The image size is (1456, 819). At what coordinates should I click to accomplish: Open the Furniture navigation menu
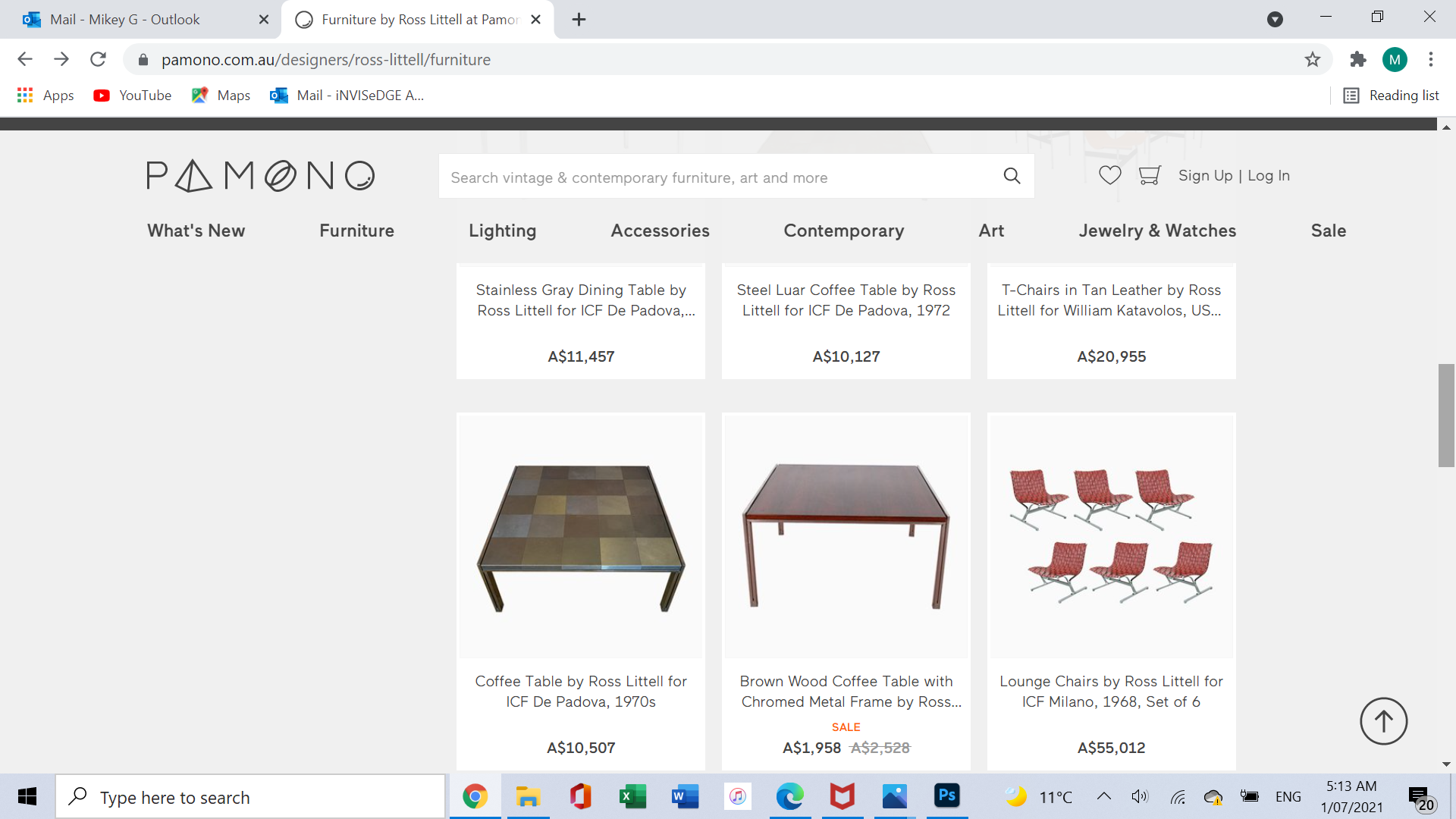click(356, 231)
